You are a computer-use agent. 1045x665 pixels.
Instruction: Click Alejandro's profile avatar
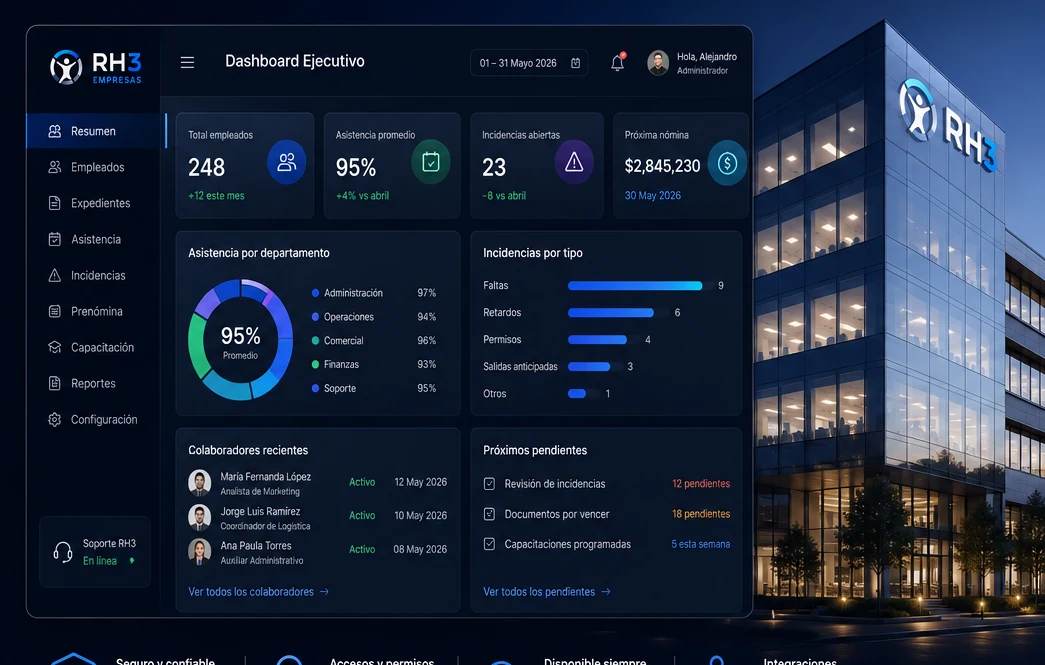click(x=658, y=63)
